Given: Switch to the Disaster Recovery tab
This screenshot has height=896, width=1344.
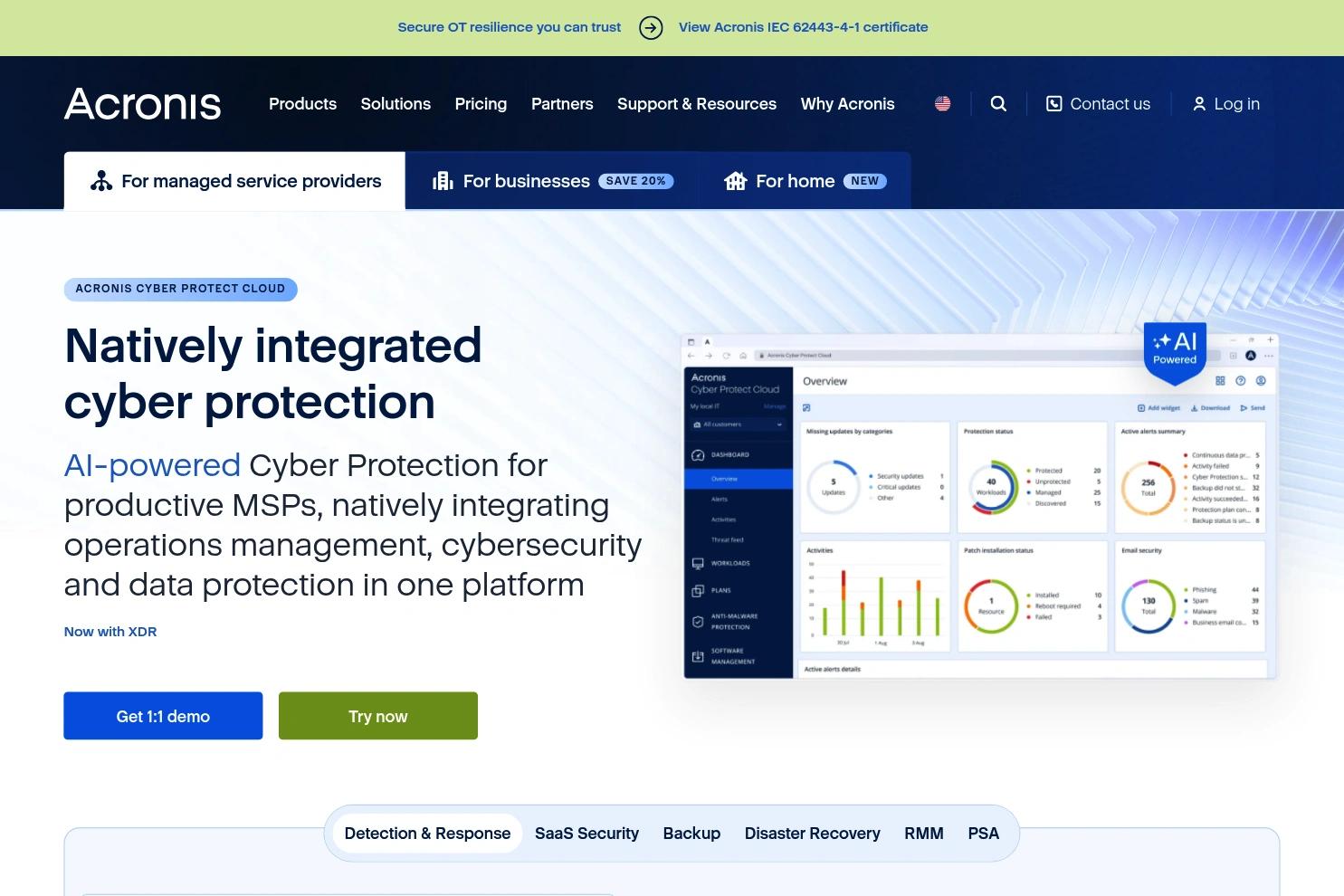Looking at the screenshot, I should 813,834.
